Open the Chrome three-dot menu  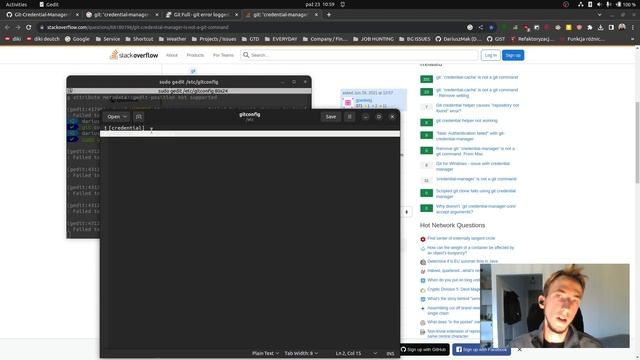633,27
